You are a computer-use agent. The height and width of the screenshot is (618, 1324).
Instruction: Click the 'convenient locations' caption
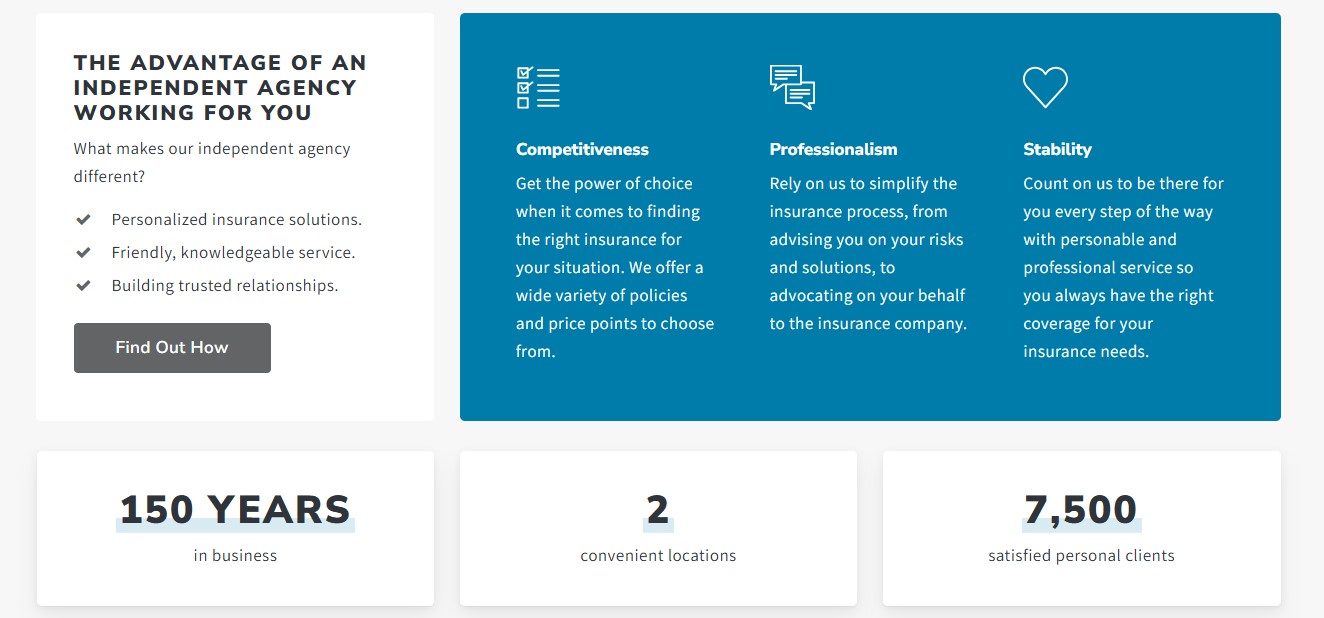click(x=658, y=555)
